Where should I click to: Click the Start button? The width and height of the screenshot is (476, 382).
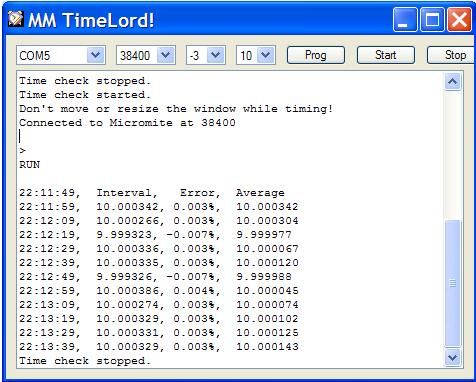[386, 55]
